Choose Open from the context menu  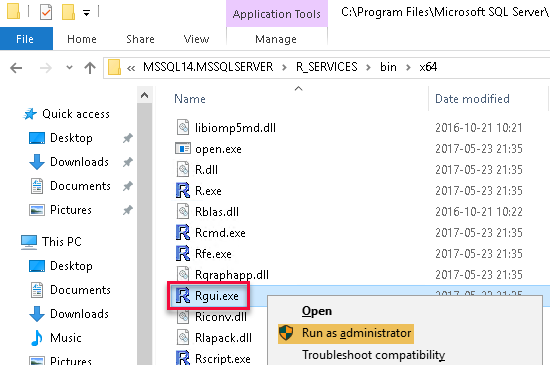pos(317,311)
